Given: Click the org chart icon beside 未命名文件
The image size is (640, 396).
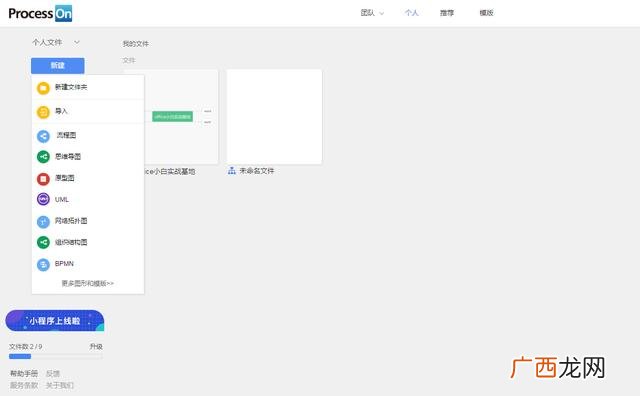Looking at the screenshot, I should tap(232, 171).
